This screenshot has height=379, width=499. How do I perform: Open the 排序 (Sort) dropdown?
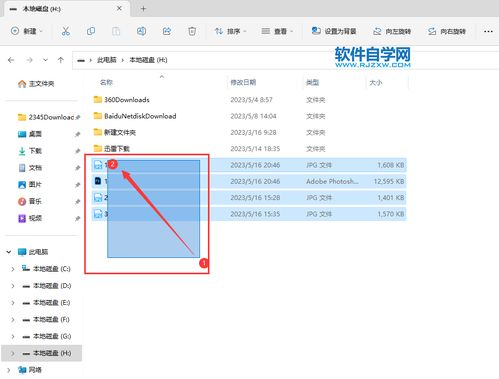[231, 31]
